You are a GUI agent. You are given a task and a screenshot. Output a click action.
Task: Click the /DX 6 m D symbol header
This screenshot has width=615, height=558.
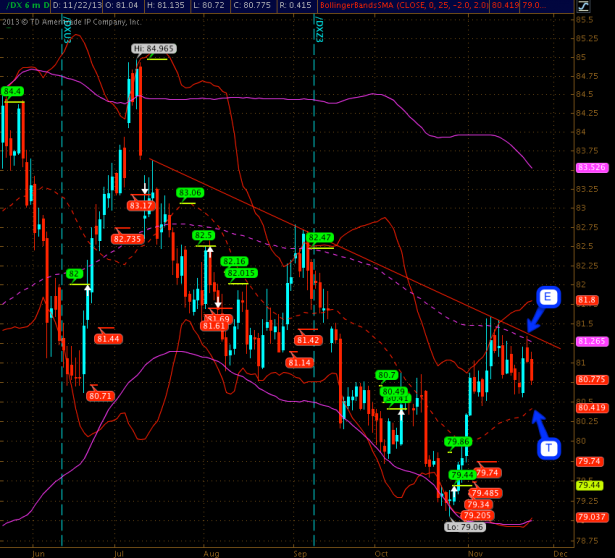(24, 6)
